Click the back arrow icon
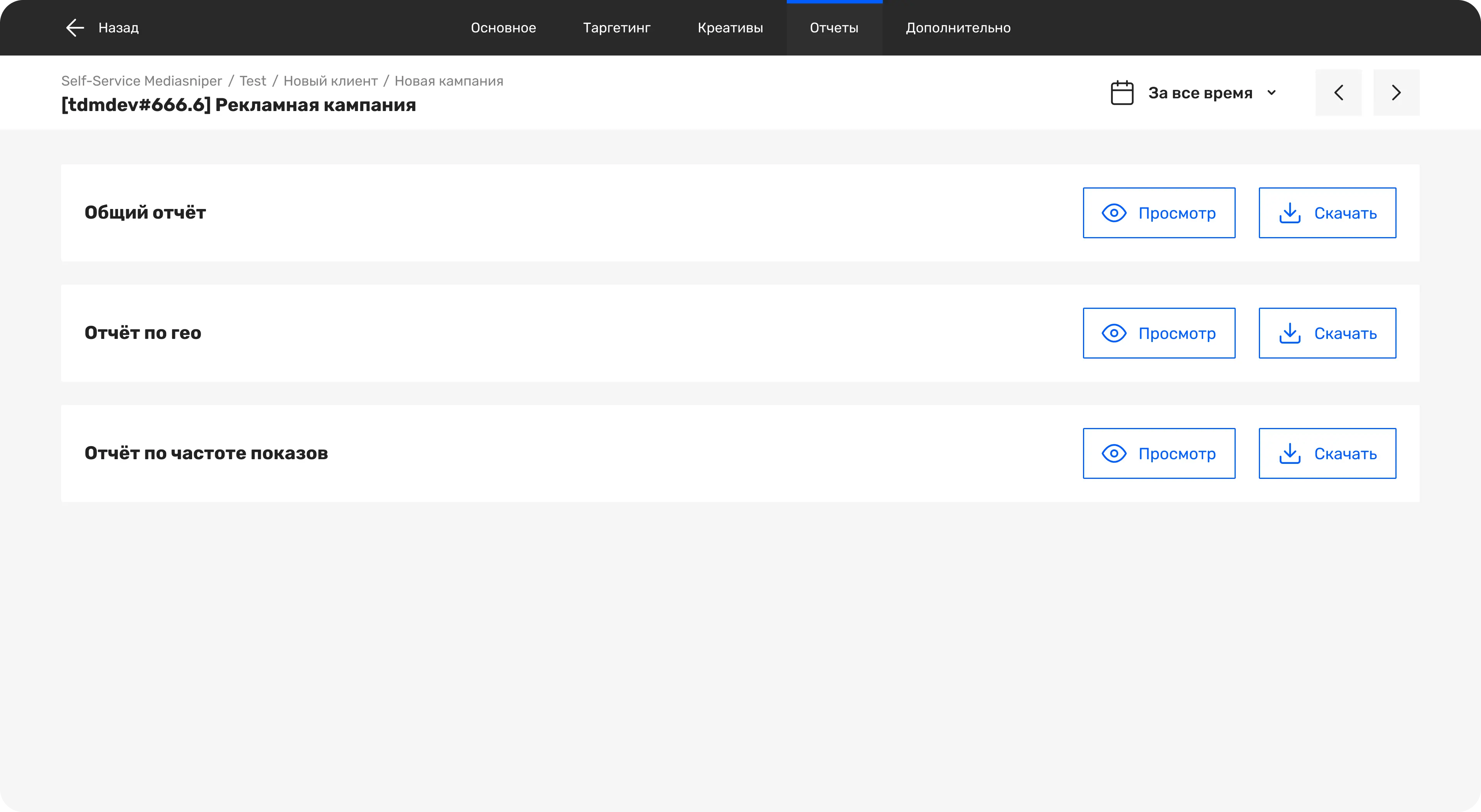Viewport: 1481px width, 812px height. (75, 28)
